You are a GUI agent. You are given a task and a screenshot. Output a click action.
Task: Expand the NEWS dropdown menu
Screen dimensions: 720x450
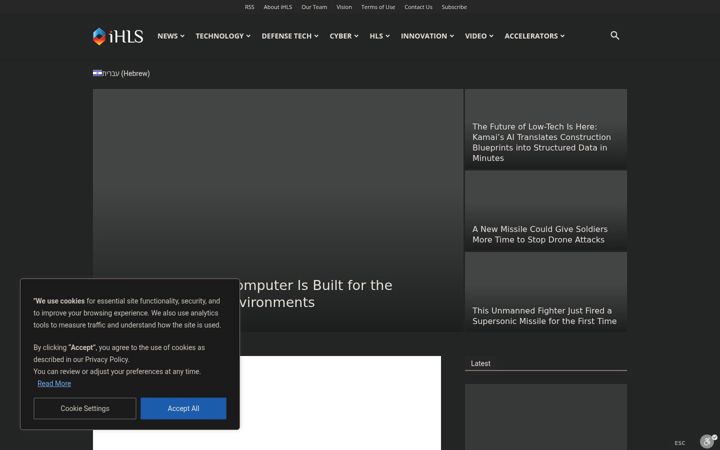171,36
